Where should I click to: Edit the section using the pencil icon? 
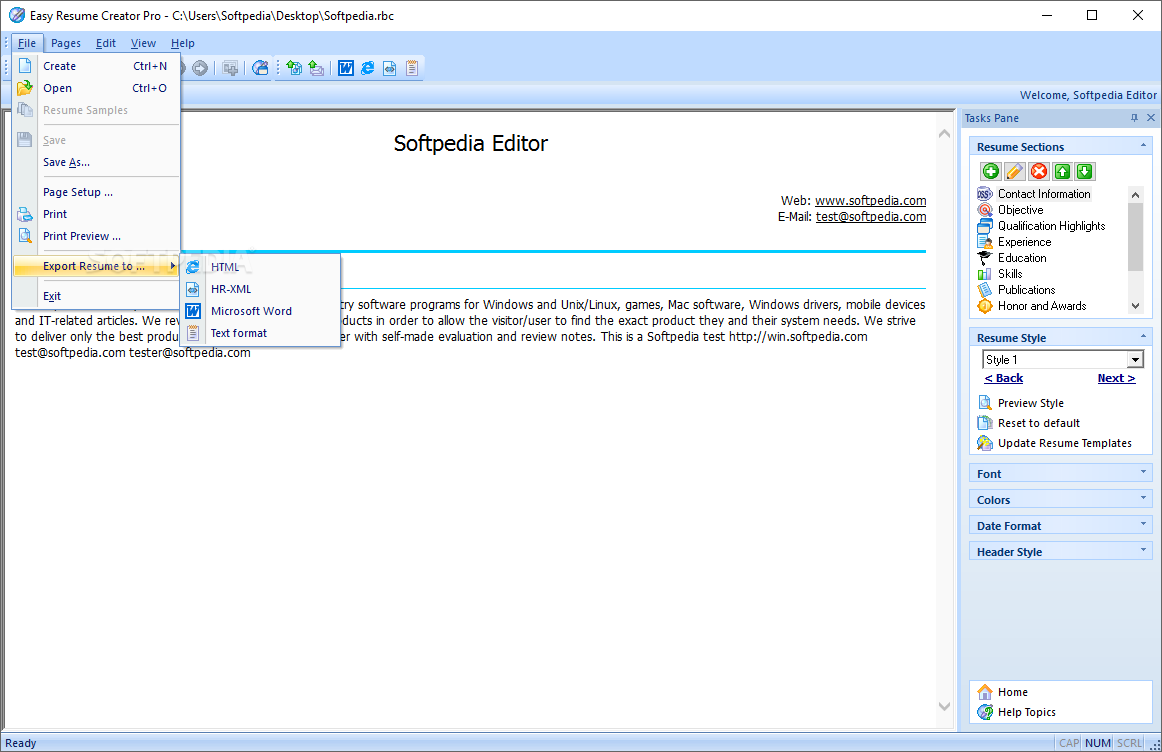click(1015, 171)
